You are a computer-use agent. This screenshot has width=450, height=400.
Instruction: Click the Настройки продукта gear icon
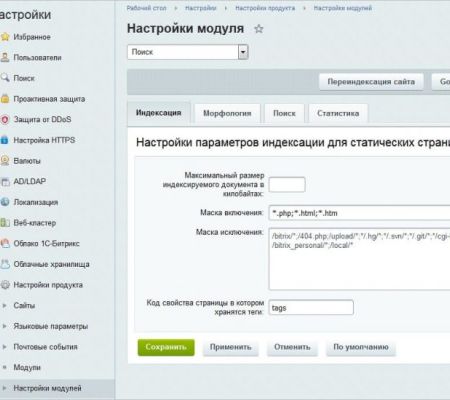(x=5, y=285)
